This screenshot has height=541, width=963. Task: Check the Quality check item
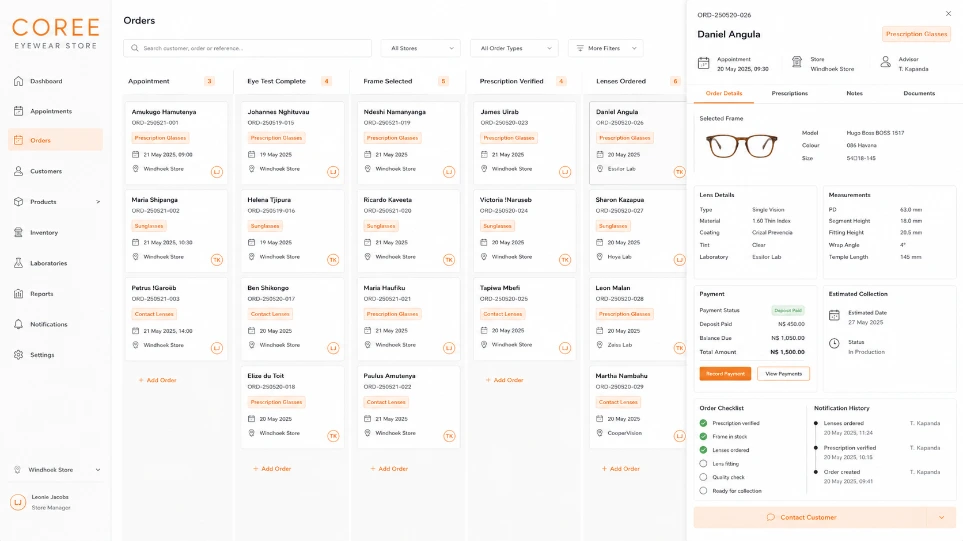click(x=703, y=477)
